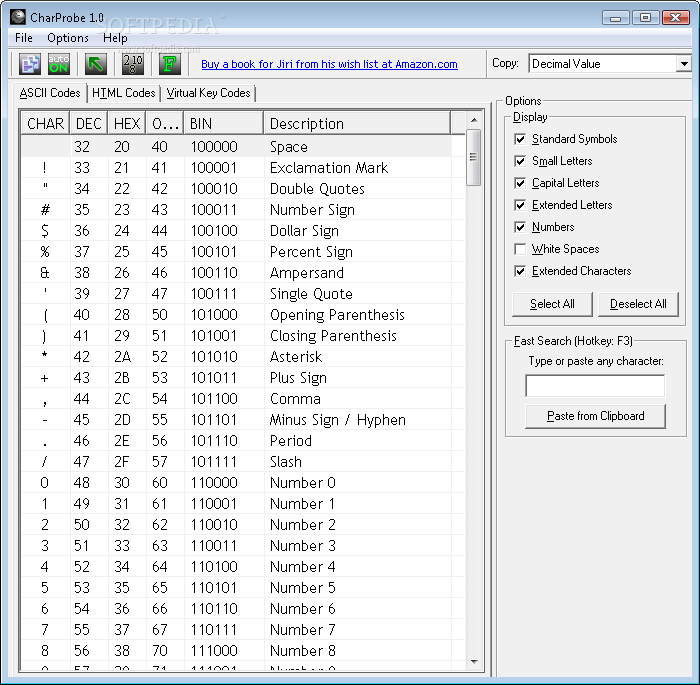Screen dimensions: 700x685
Task: Click the copy-to-clipboard toolbar icon
Action: click(x=30, y=64)
